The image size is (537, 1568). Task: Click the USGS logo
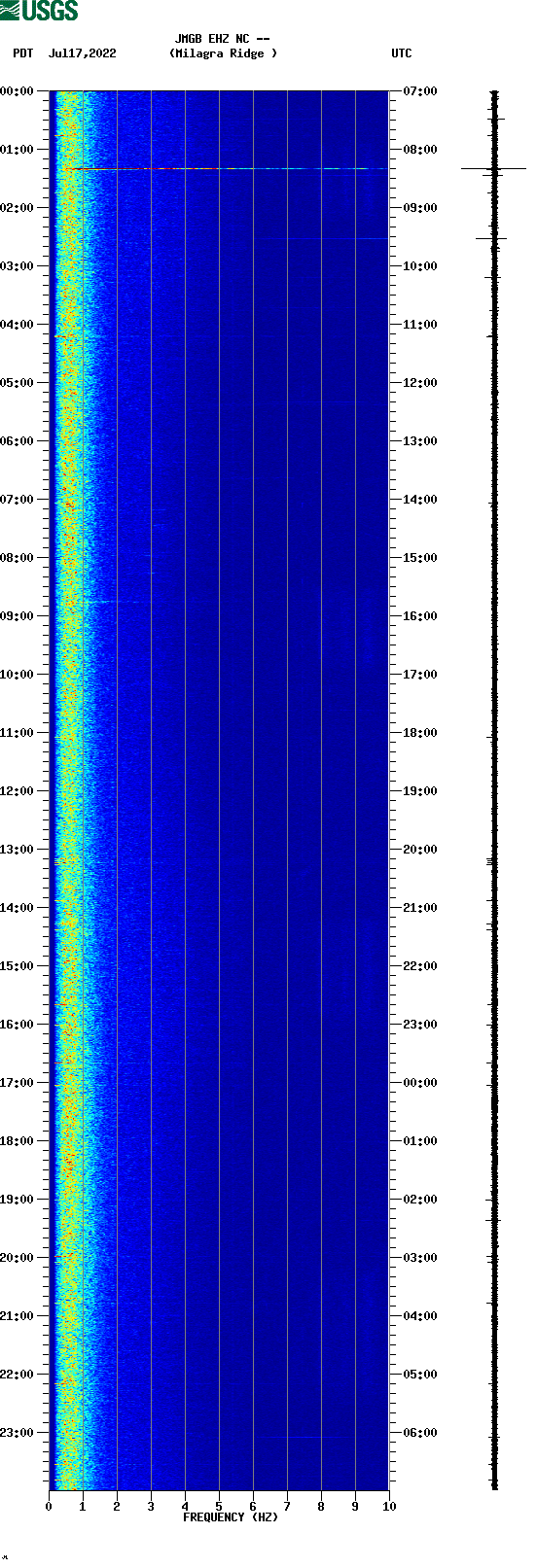39,11
